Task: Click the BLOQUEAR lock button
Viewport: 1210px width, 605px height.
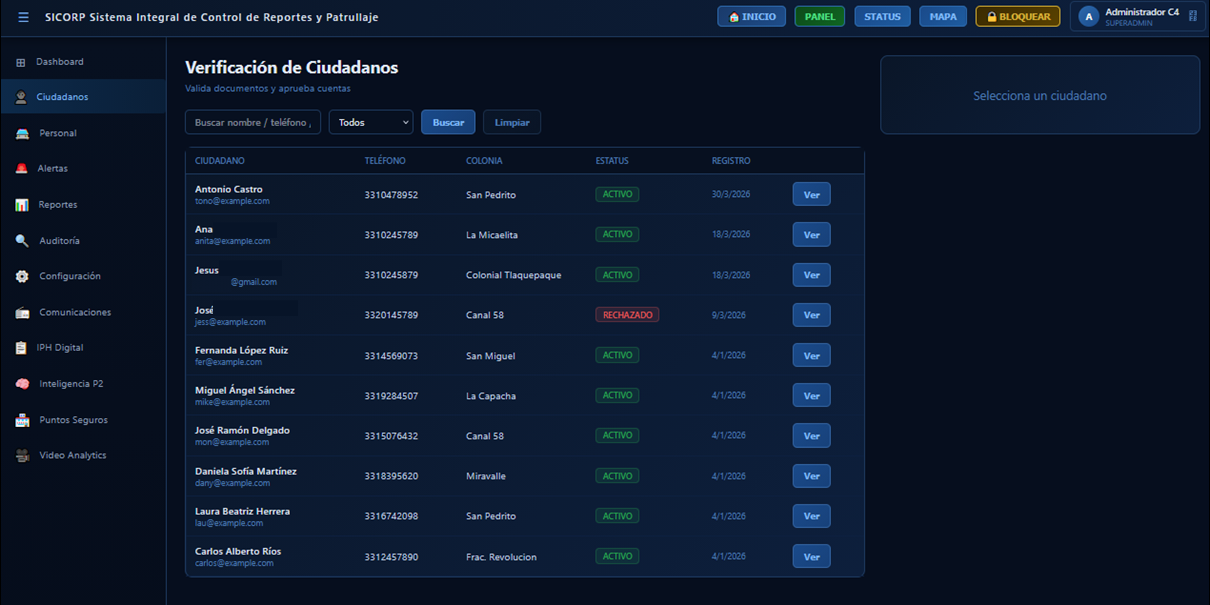Action: tap(1018, 17)
